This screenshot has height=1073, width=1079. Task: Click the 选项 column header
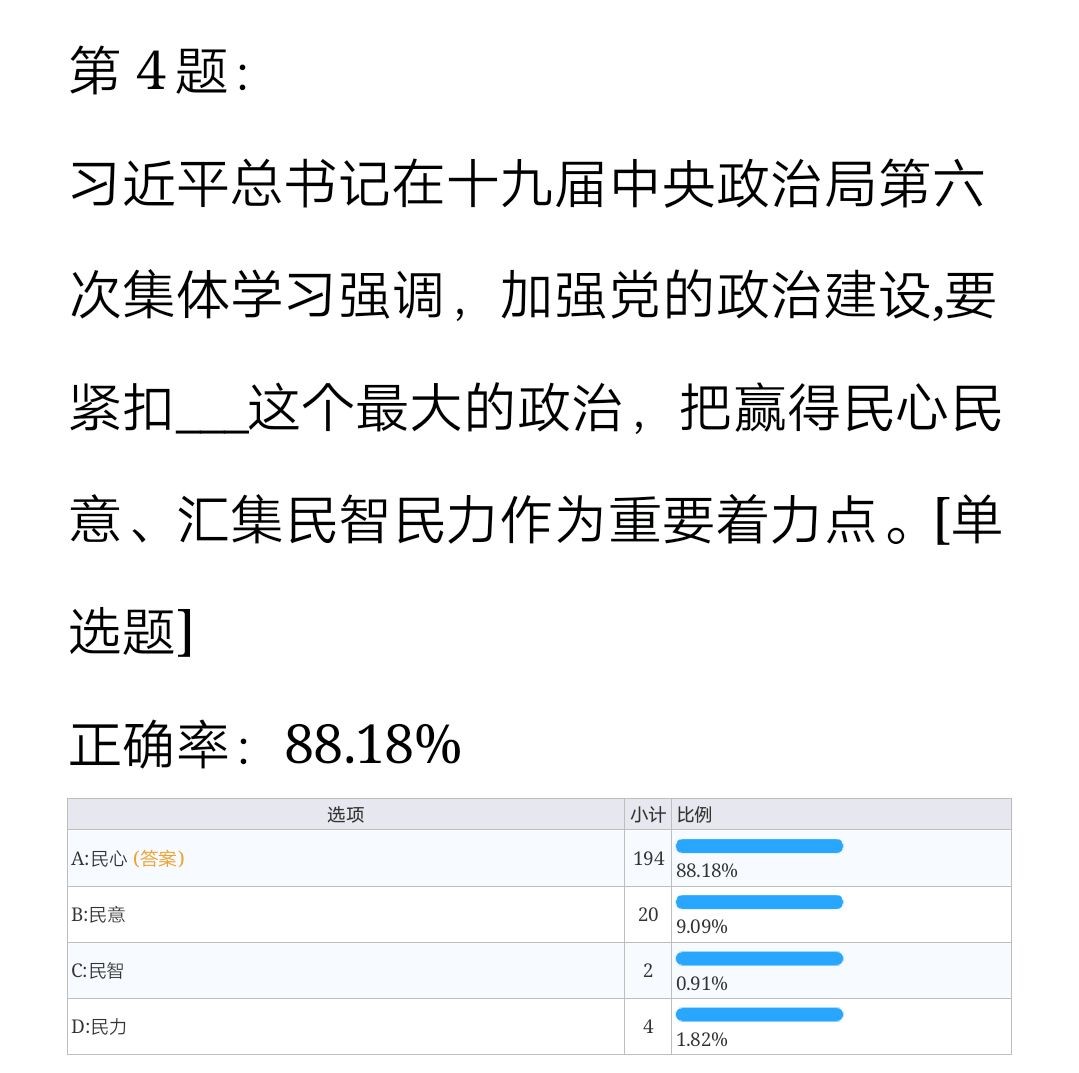(x=346, y=814)
